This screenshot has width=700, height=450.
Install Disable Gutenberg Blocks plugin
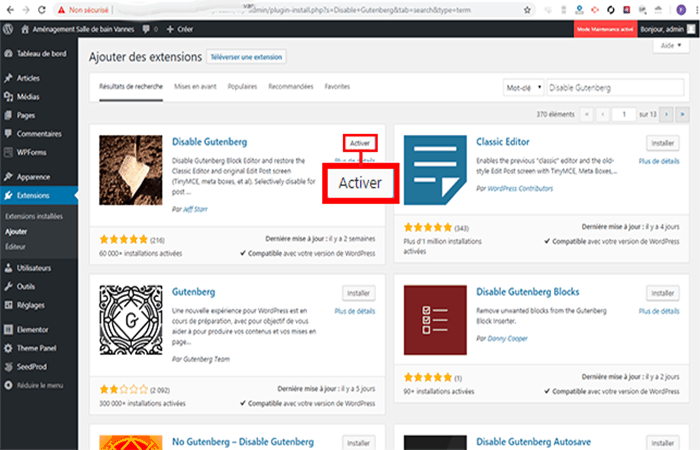pos(662,293)
